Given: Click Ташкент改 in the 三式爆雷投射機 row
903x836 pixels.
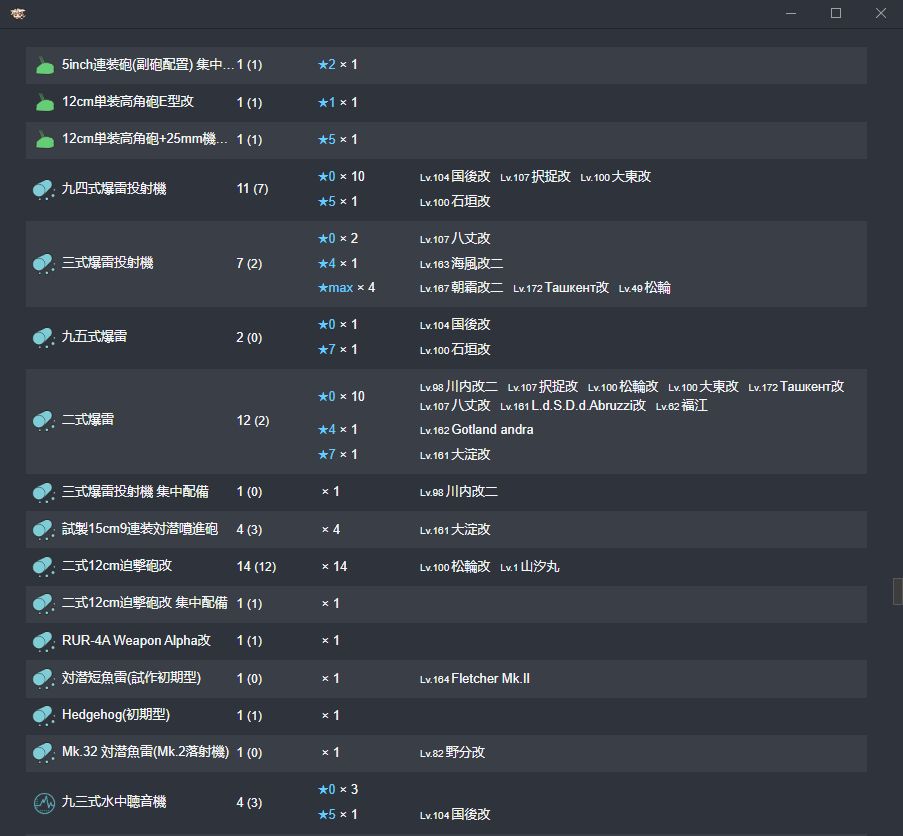Looking at the screenshot, I should 561,288.
